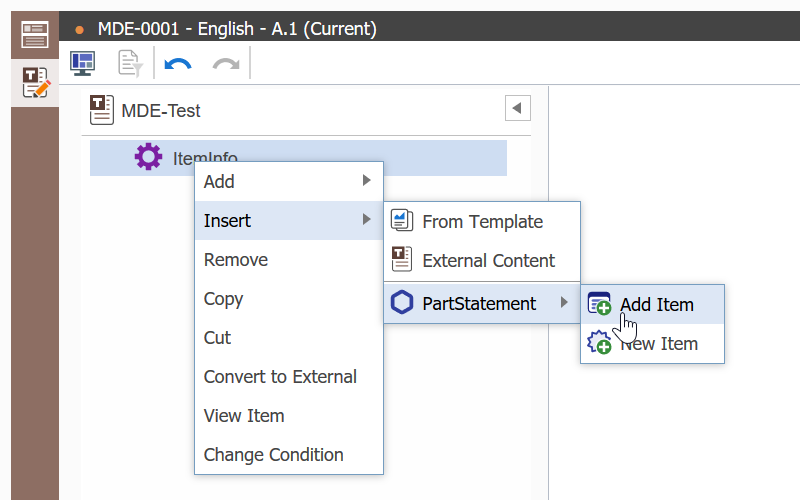Image resolution: width=800 pixels, height=500 pixels.
Task: Choose From Template in the Insert submenu
Action: pyautogui.click(x=482, y=221)
